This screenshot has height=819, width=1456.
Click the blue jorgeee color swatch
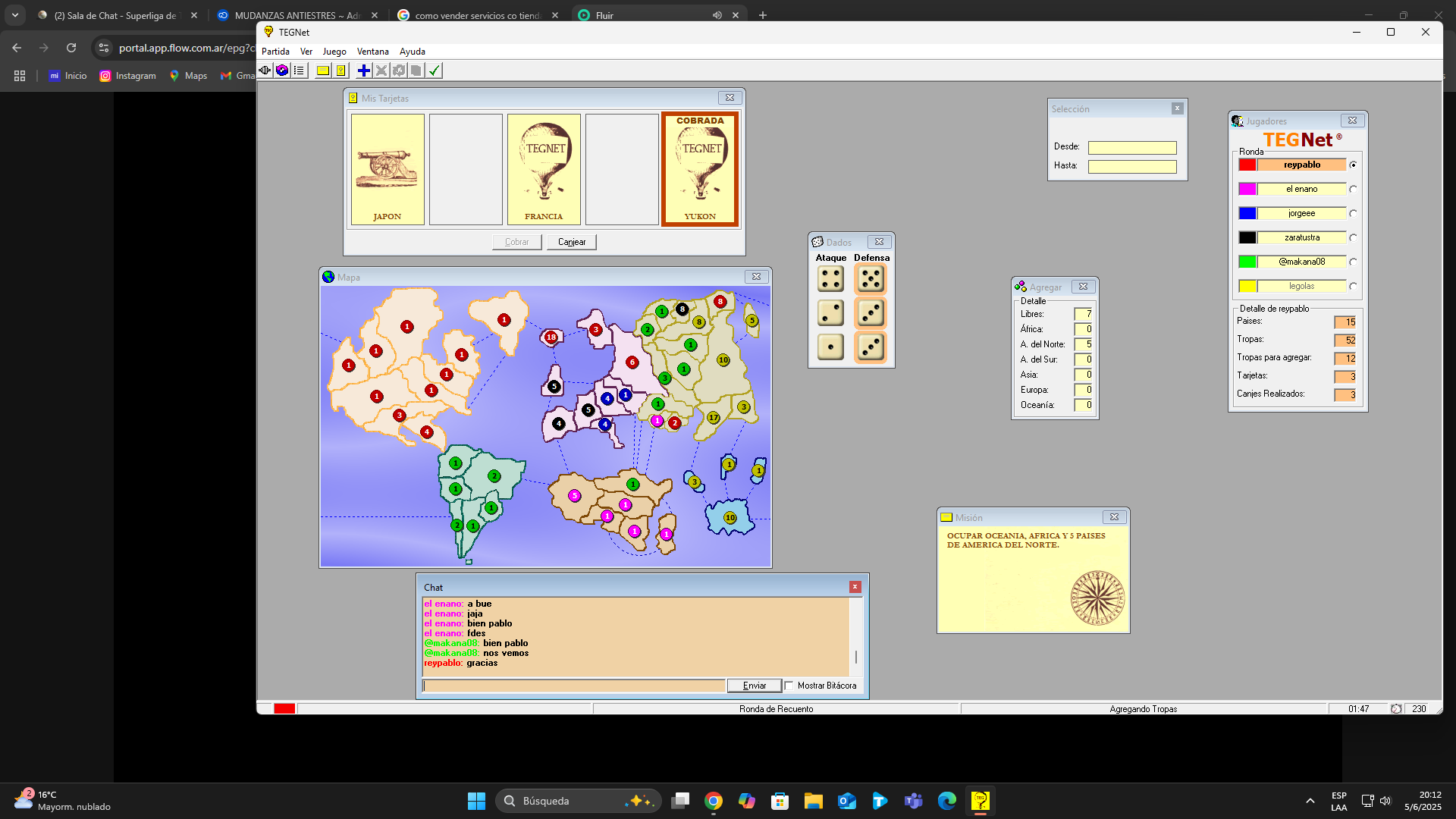pyautogui.click(x=1247, y=213)
